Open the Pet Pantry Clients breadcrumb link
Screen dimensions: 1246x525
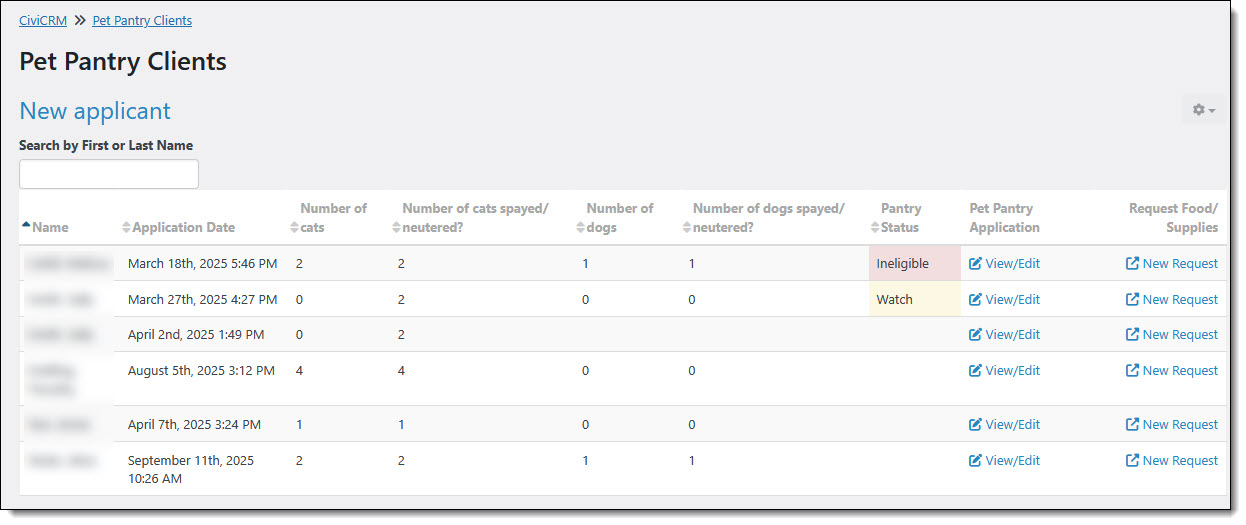tap(142, 20)
